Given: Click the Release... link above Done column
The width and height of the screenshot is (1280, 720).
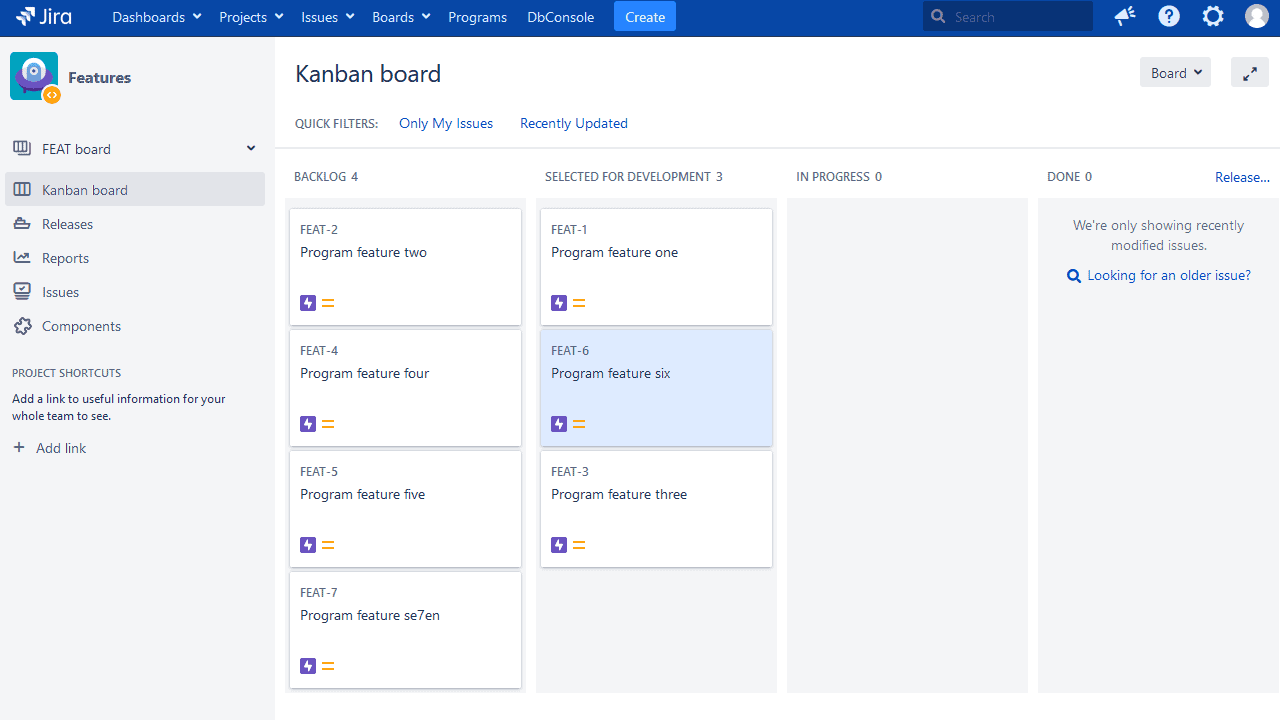Looking at the screenshot, I should point(1242,177).
